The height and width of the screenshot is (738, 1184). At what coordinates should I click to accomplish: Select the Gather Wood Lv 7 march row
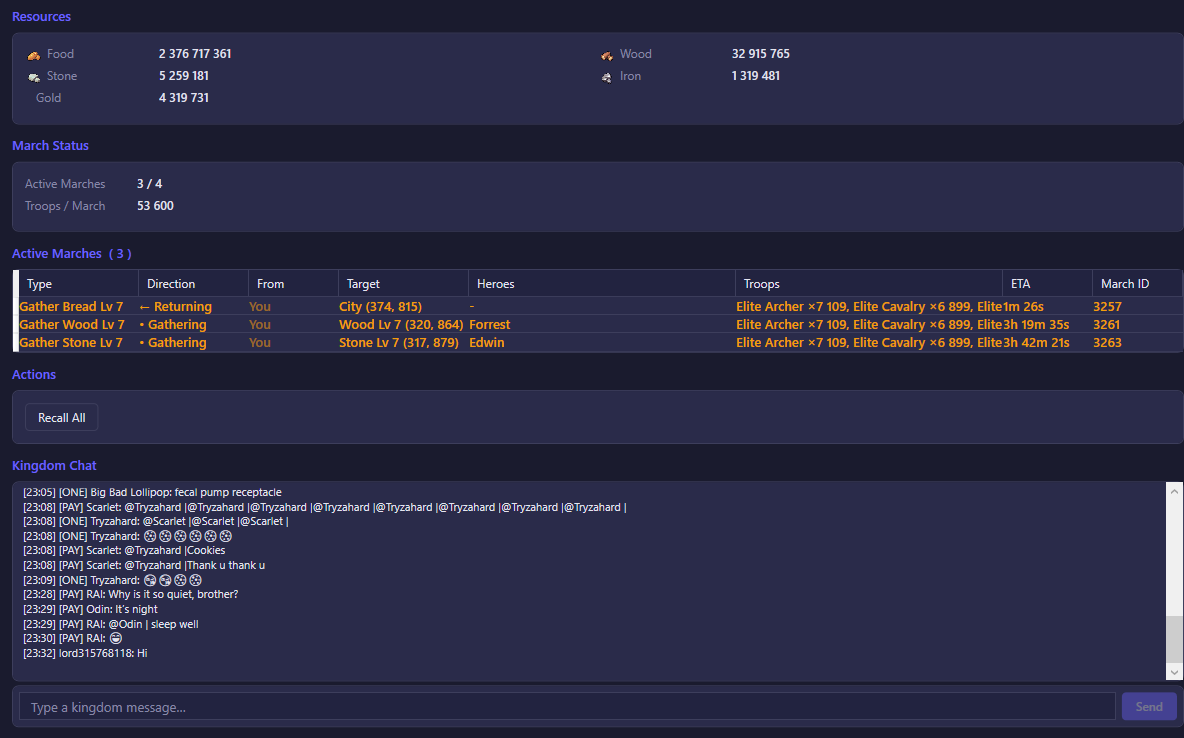click(600, 325)
